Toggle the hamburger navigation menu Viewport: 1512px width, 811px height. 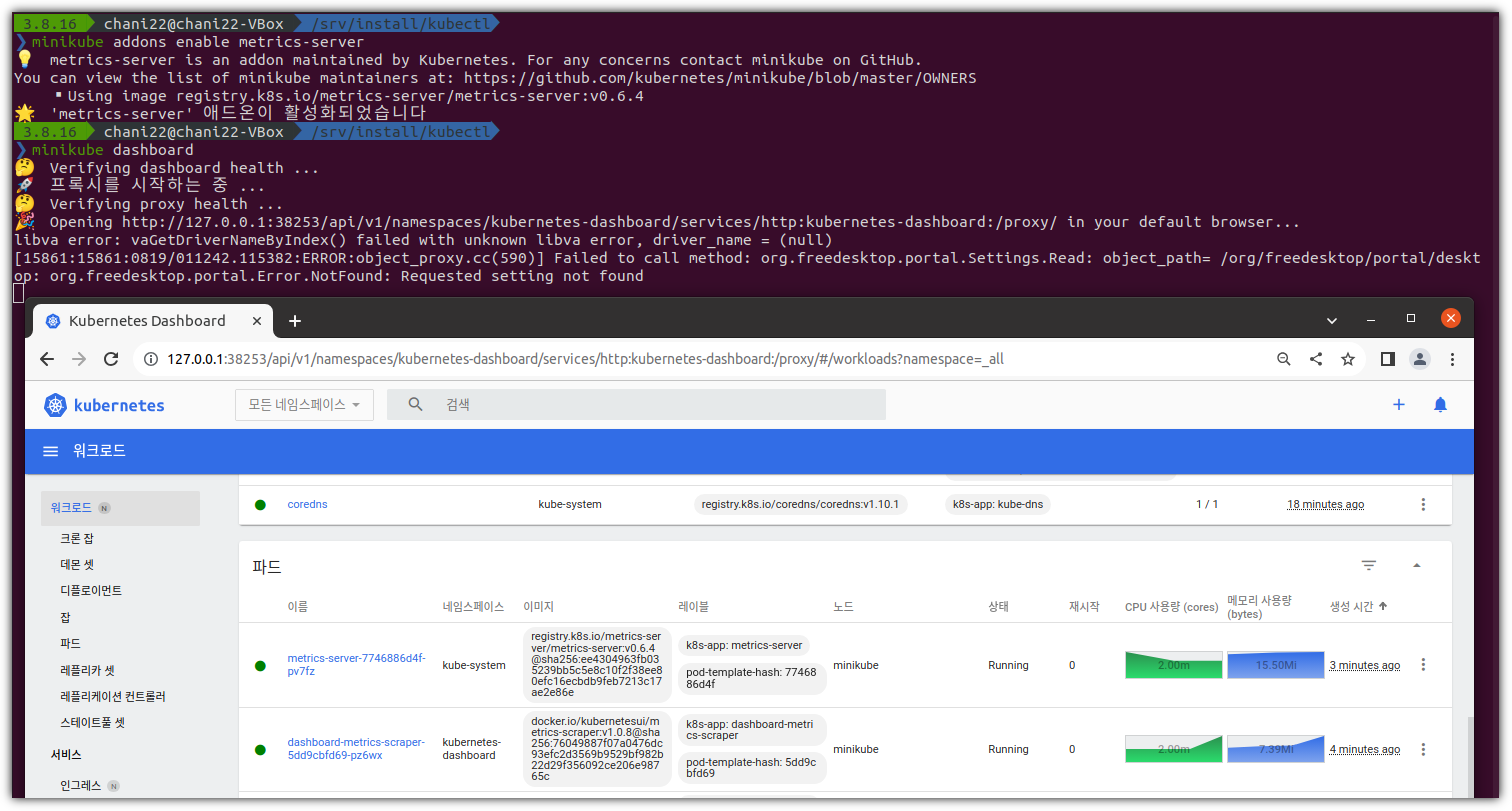click(x=50, y=451)
